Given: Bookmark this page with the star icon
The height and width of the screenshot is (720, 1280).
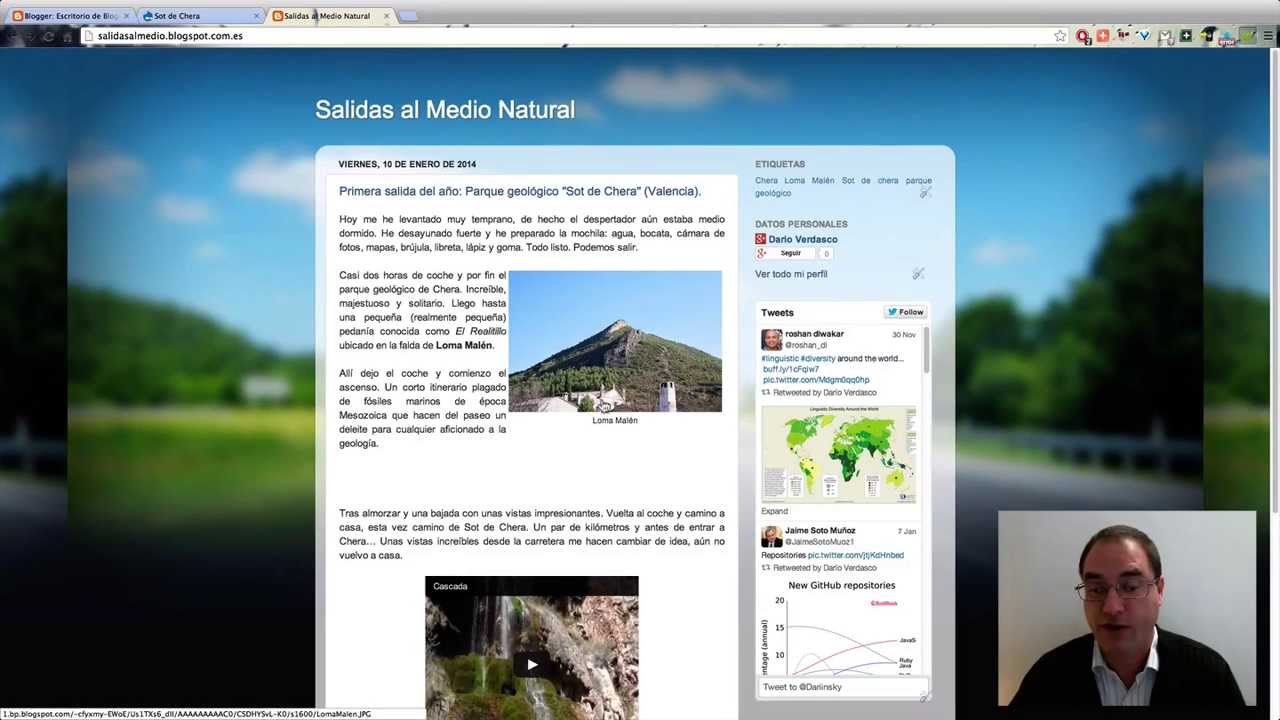Looking at the screenshot, I should coord(1060,36).
